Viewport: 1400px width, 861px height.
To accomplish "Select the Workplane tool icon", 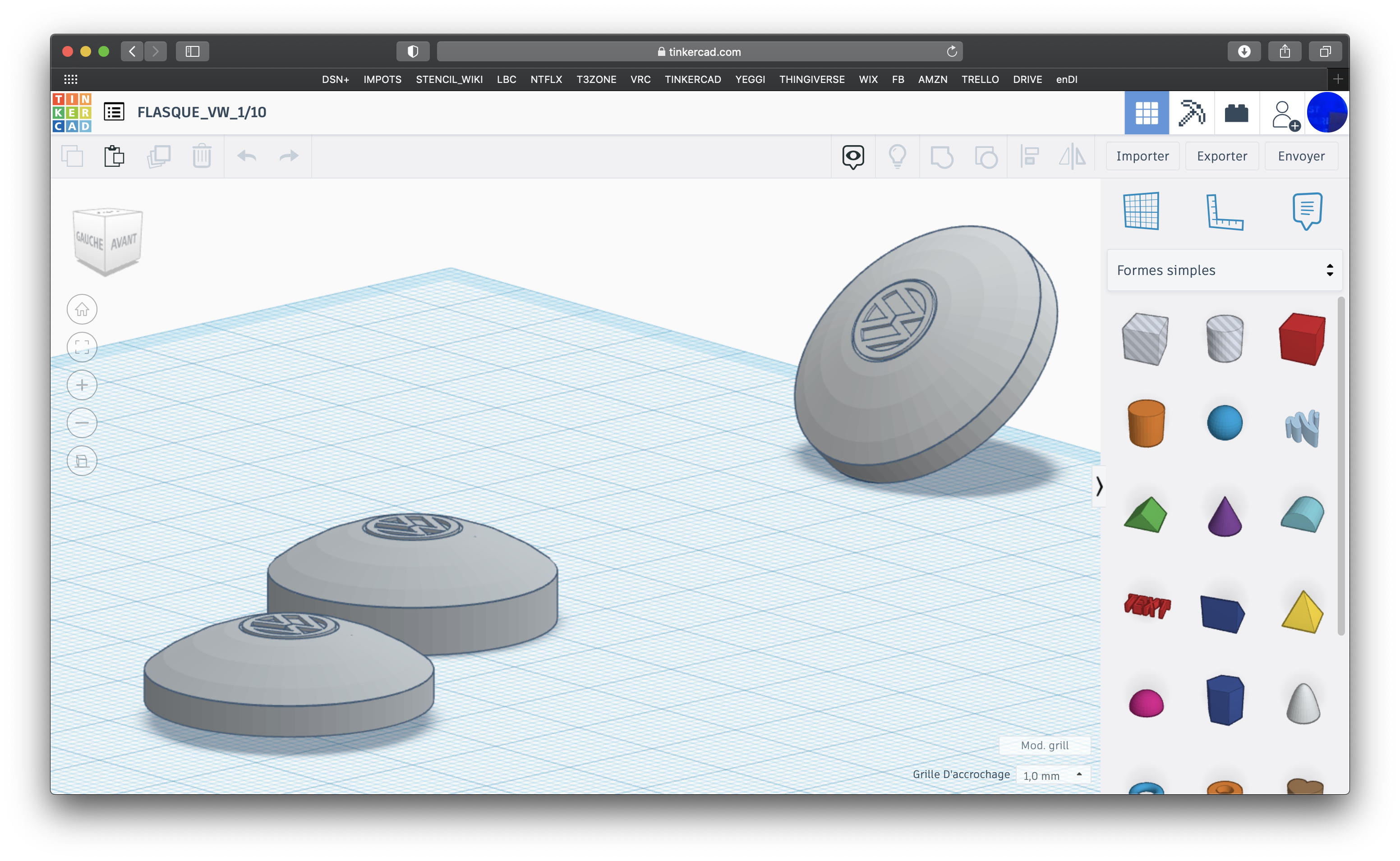I will point(1142,211).
